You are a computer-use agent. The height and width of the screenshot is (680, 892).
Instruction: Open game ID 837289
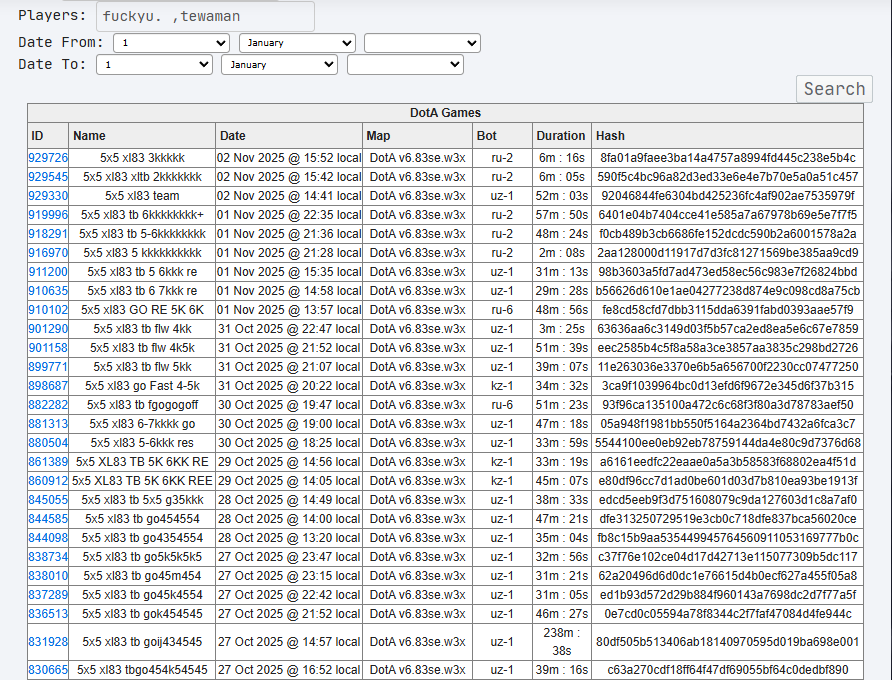(48, 595)
